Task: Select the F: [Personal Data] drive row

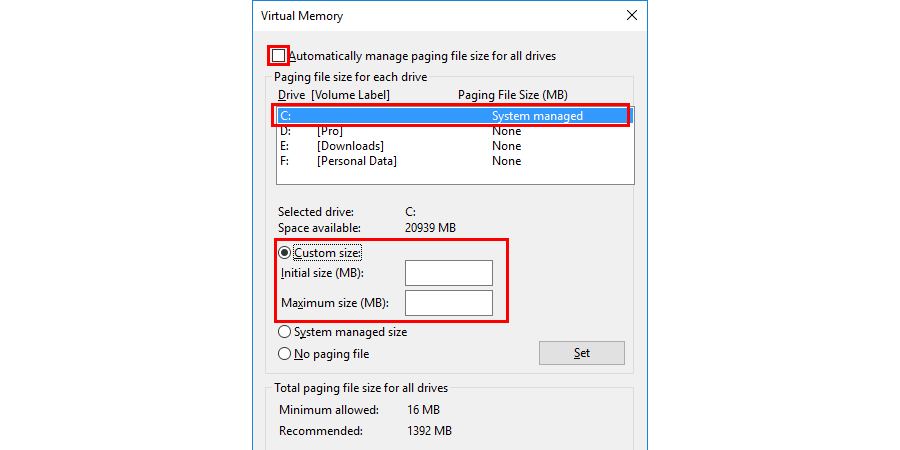Action: [x=400, y=161]
